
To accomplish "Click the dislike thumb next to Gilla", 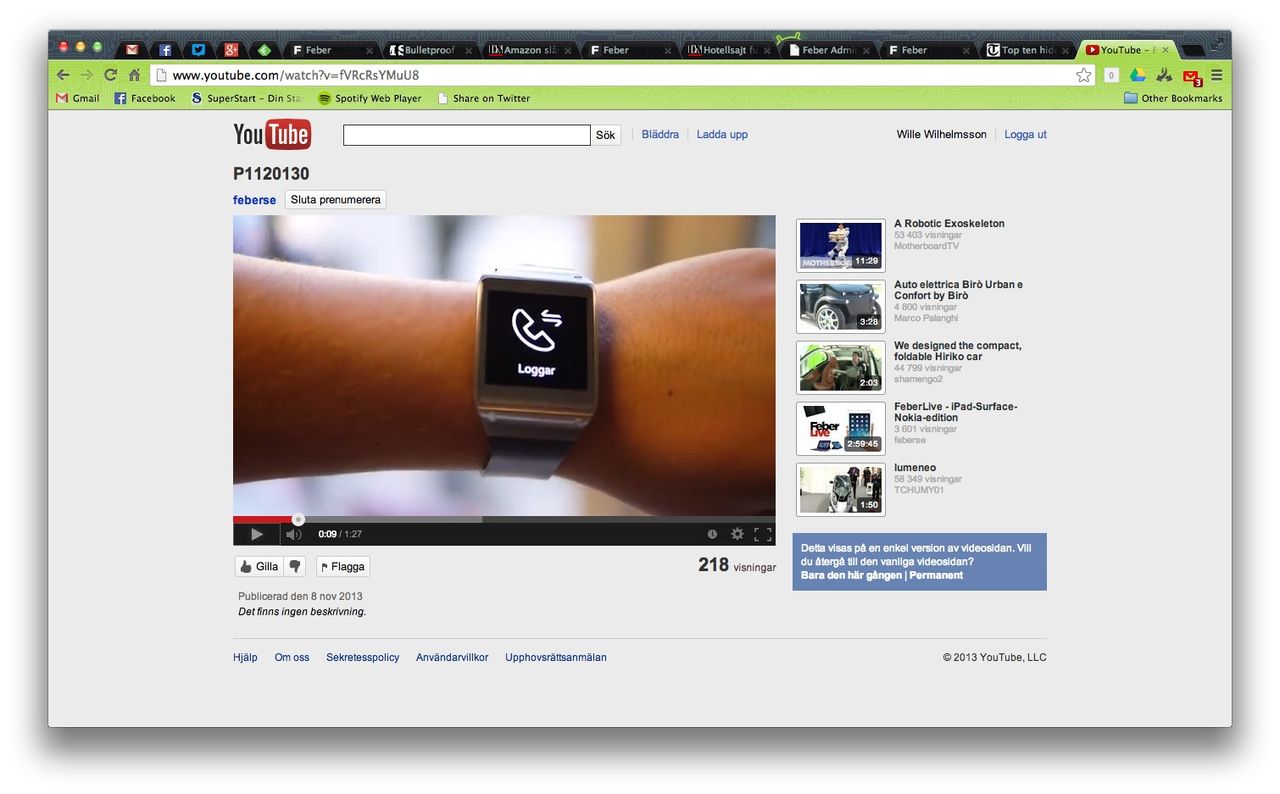I will click(294, 566).
